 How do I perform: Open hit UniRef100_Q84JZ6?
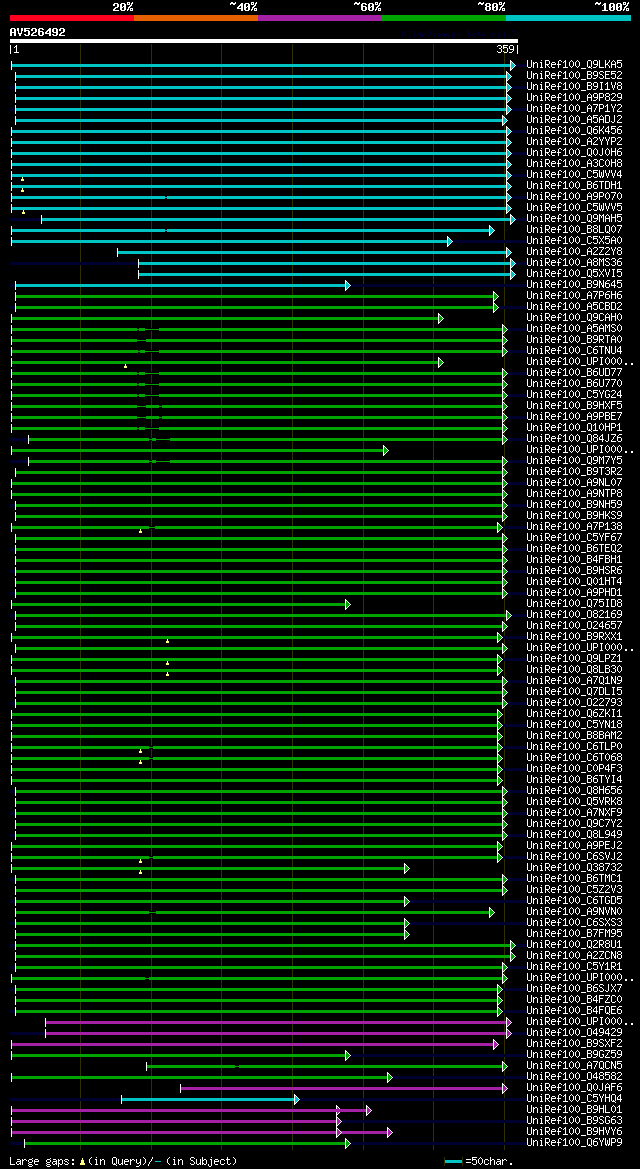[x=574, y=438]
